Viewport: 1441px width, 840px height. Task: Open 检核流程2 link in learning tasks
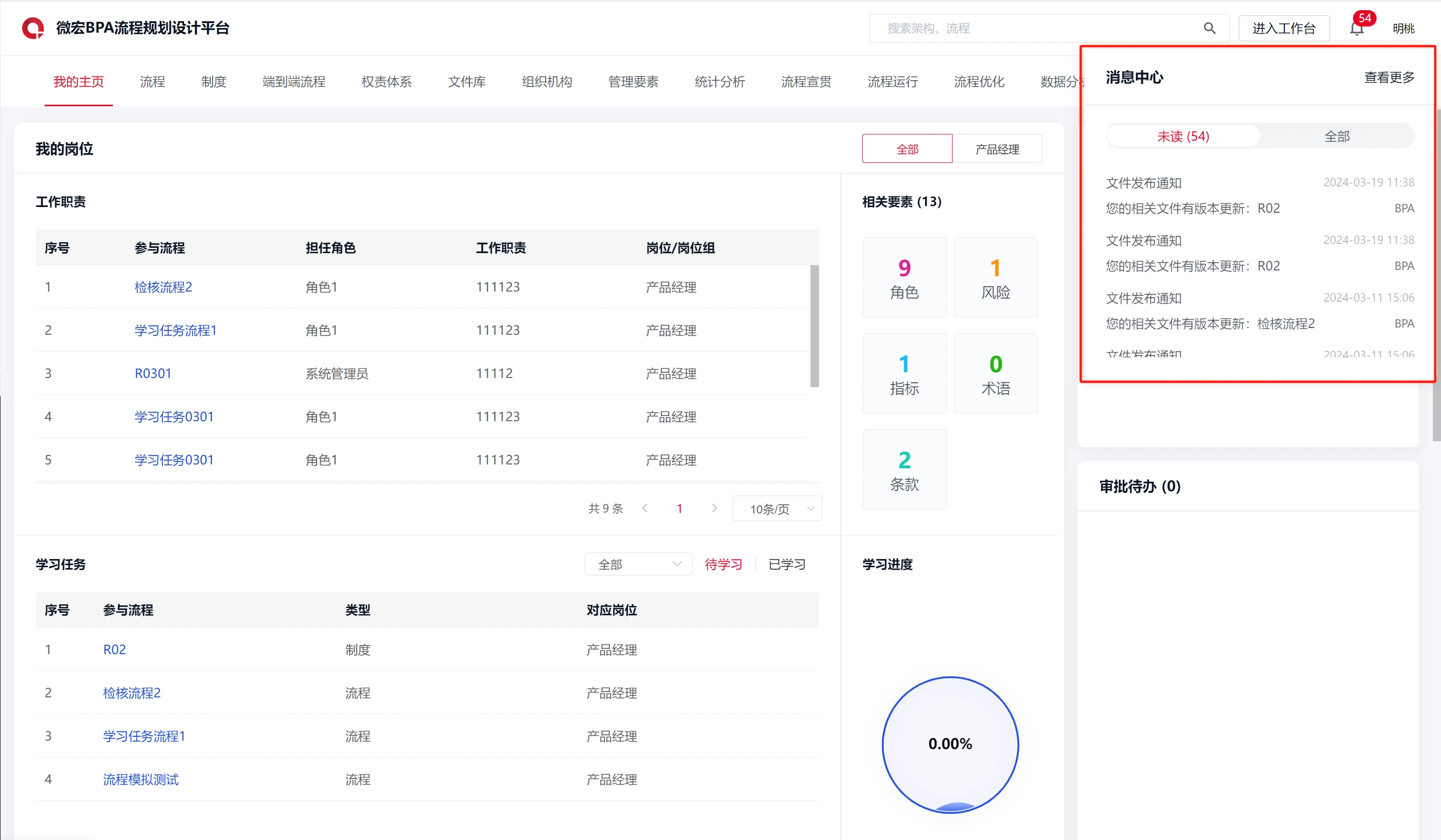pos(132,693)
